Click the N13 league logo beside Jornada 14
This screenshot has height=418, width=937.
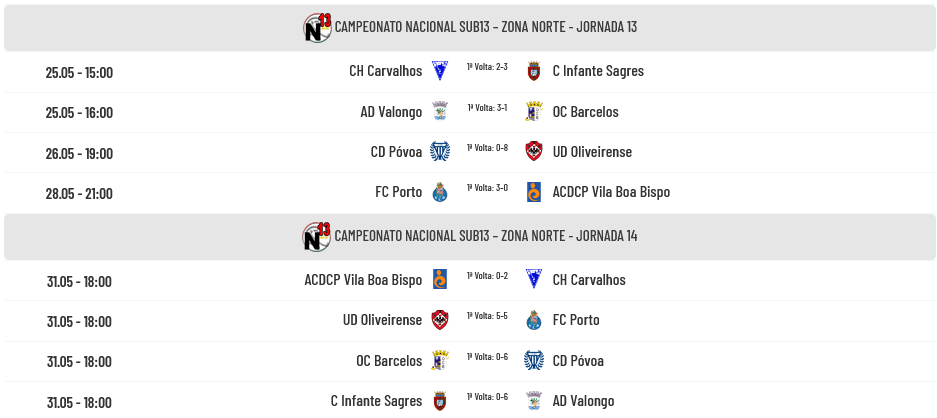pos(317,236)
